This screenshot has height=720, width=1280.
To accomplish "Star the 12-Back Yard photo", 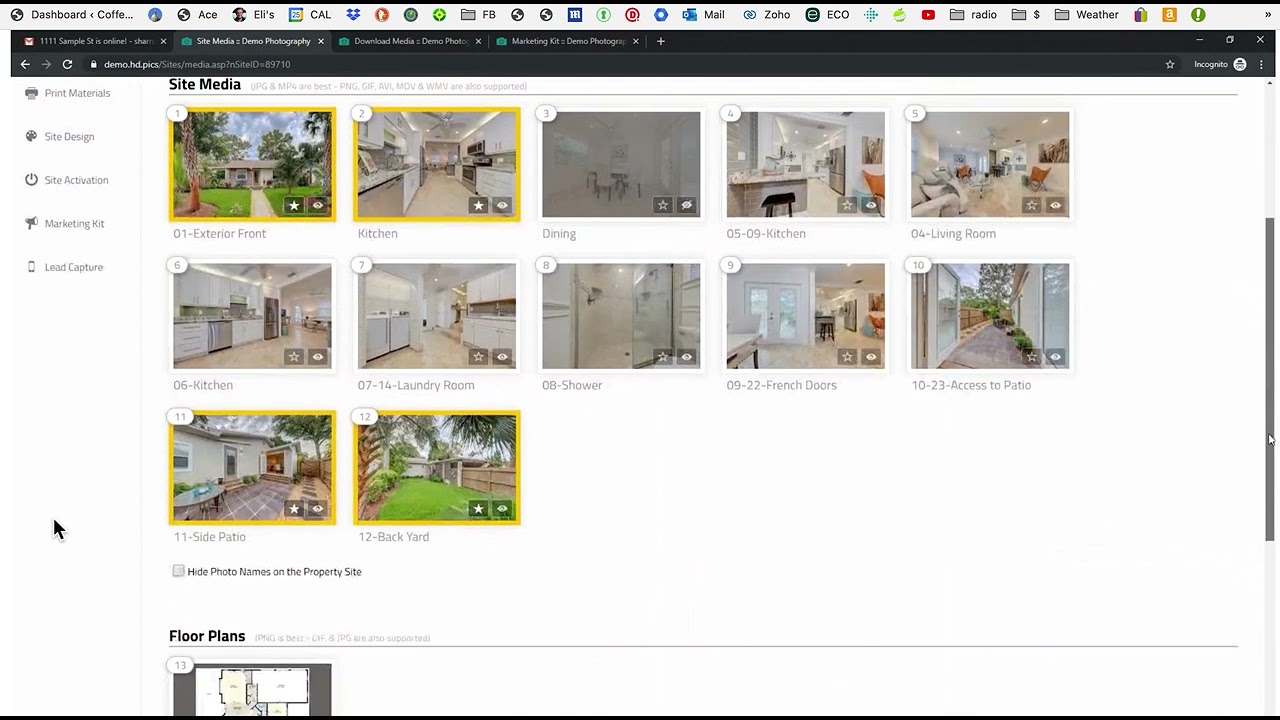I will (x=478, y=509).
